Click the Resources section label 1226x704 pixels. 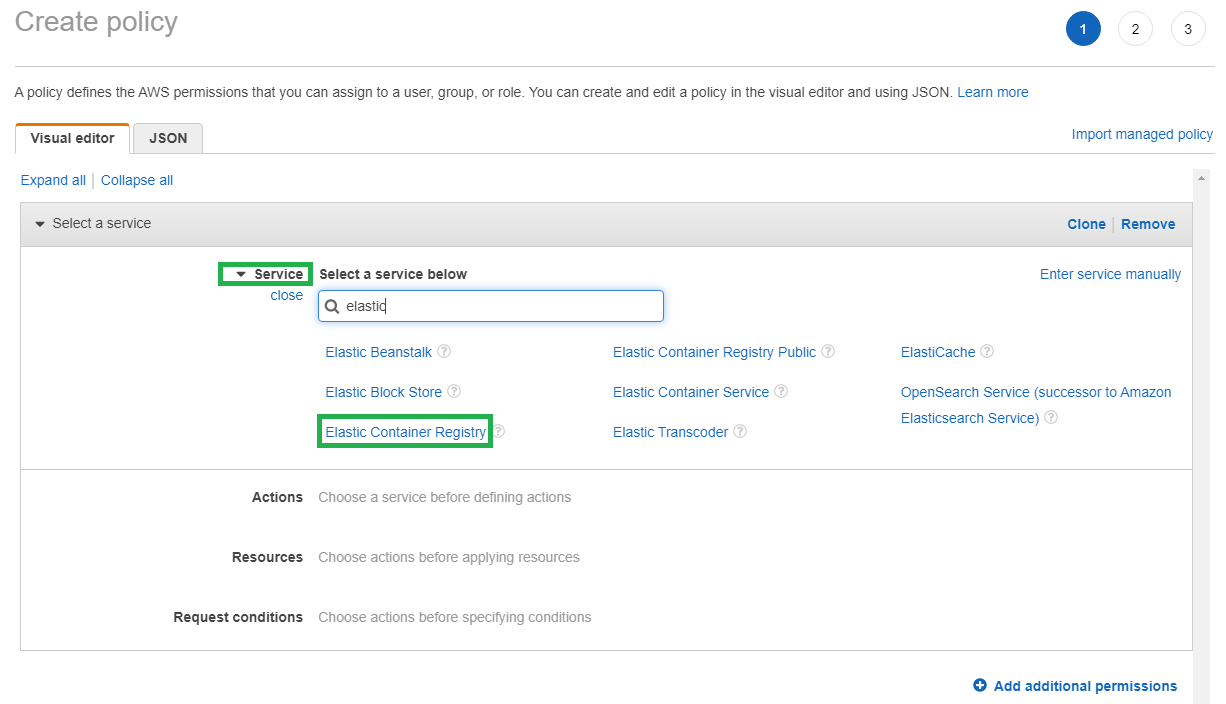click(x=267, y=557)
